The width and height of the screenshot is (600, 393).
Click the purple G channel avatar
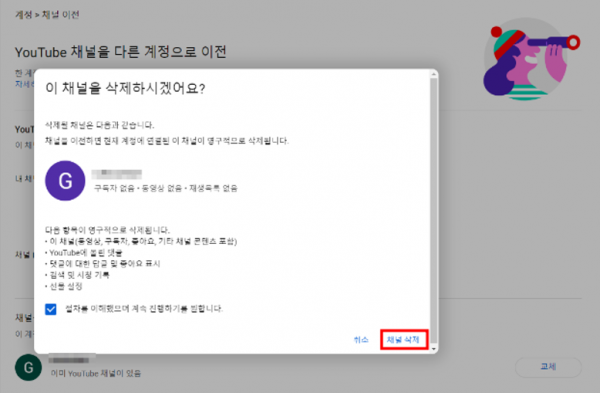pos(65,181)
